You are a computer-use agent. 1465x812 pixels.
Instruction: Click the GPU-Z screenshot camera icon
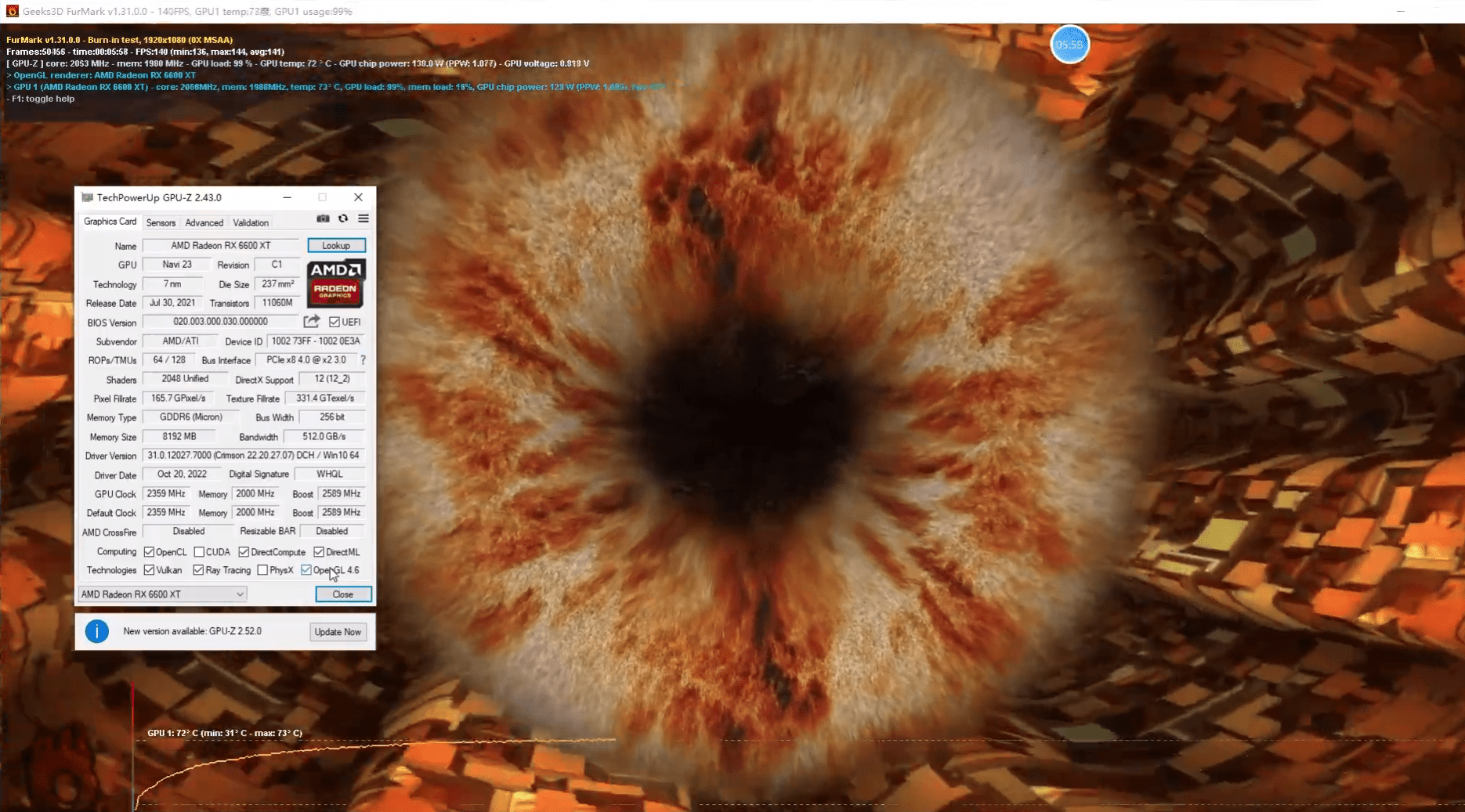[x=323, y=218]
